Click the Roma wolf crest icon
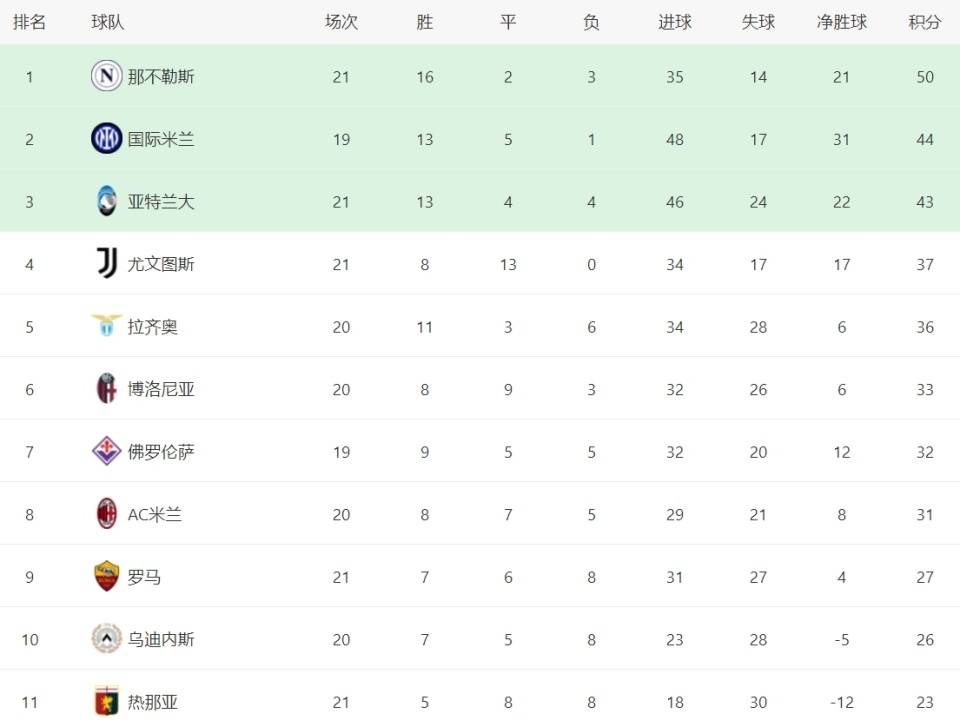This screenshot has width=960, height=727. coord(106,576)
